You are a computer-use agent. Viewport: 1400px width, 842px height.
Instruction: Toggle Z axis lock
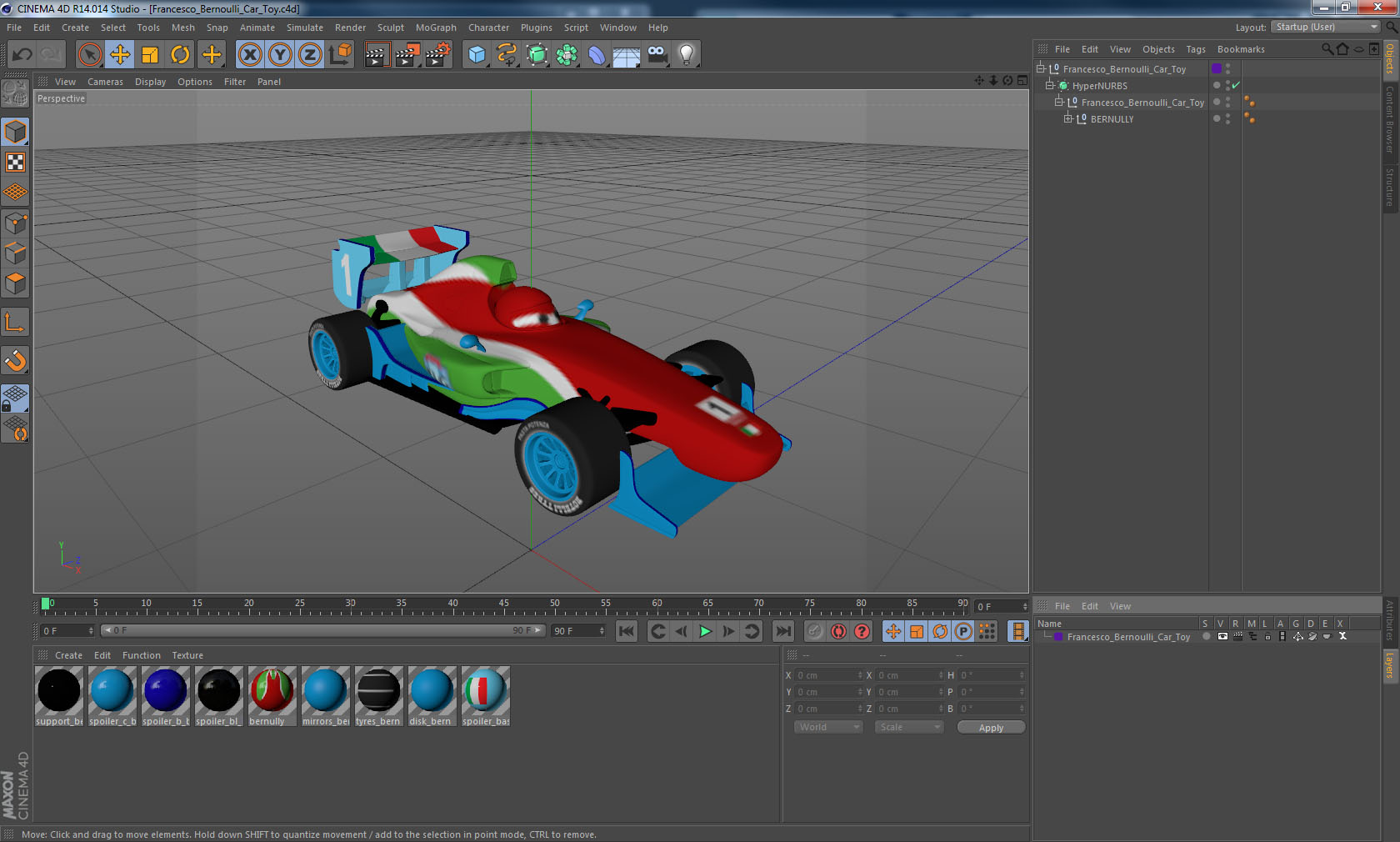[x=310, y=55]
